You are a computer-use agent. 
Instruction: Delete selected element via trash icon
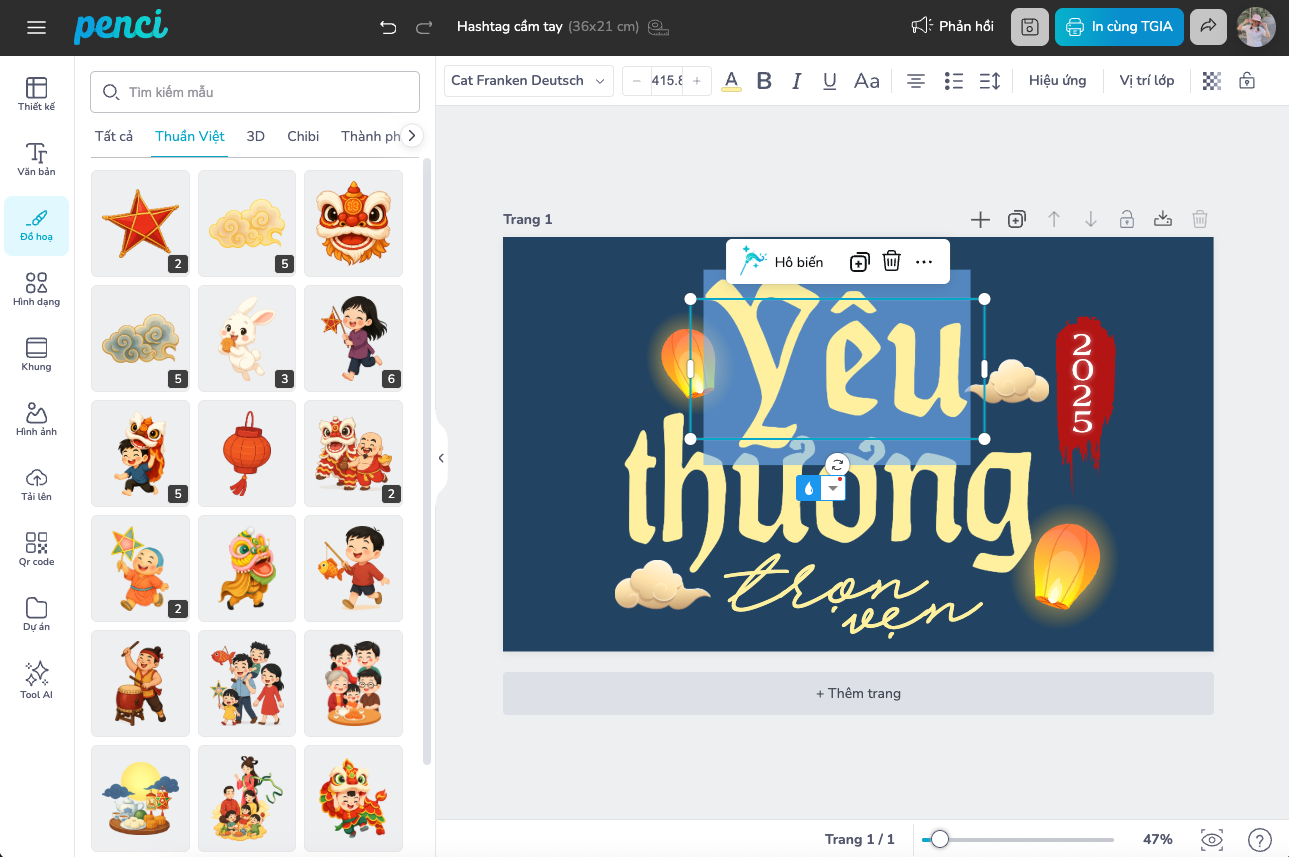coord(891,262)
